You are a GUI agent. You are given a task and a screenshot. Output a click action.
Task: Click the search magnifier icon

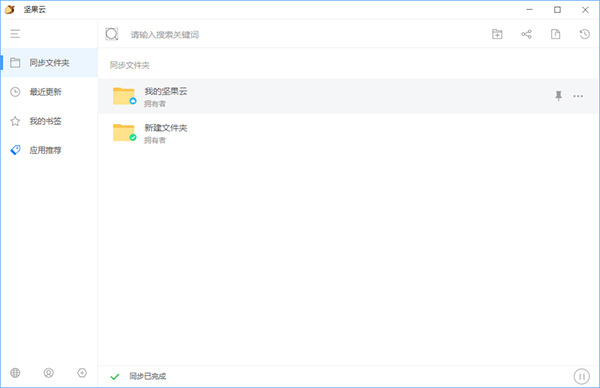112,34
